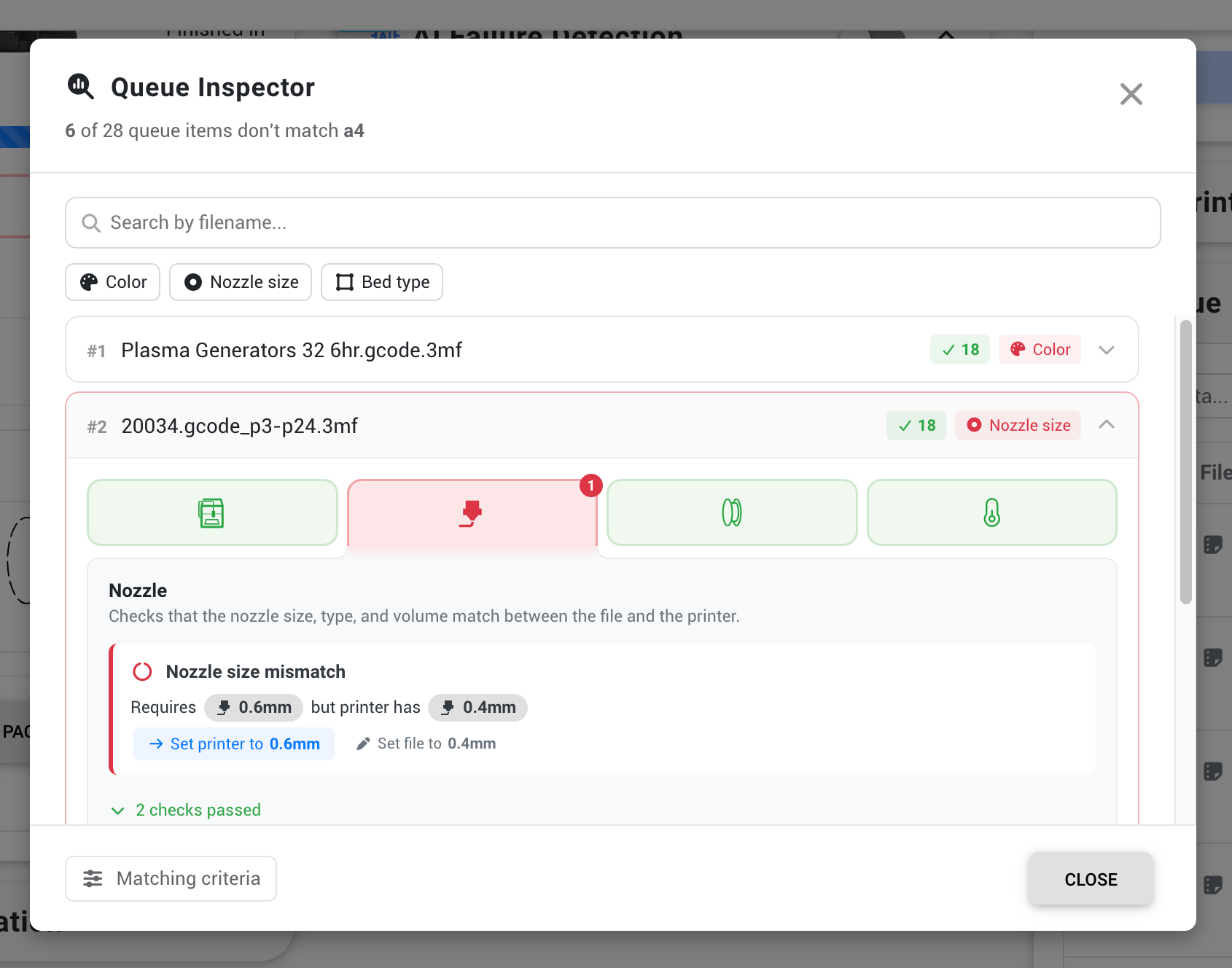The height and width of the screenshot is (968, 1232).
Task: Open the temperature thermometer check
Action: (x=991, y=512)
